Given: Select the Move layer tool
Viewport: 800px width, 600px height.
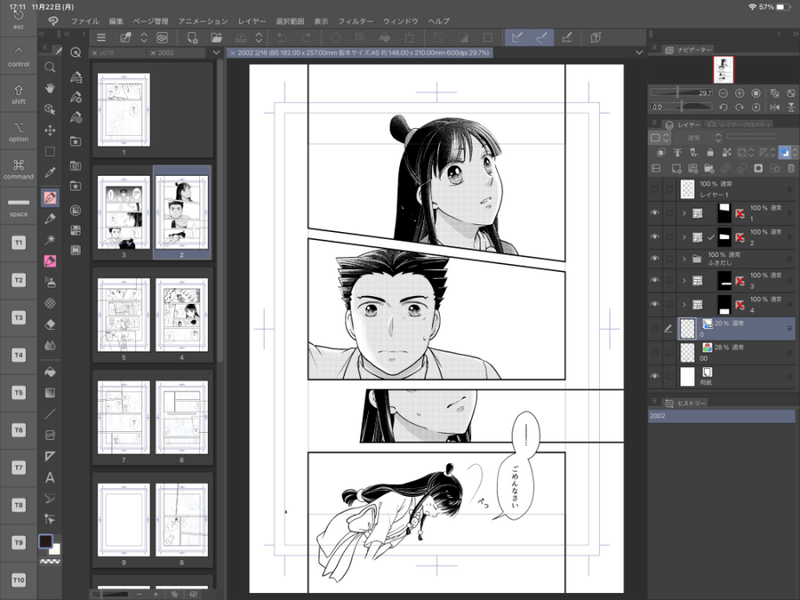Looking at the screenshot, I should click(x=49, y=130).
